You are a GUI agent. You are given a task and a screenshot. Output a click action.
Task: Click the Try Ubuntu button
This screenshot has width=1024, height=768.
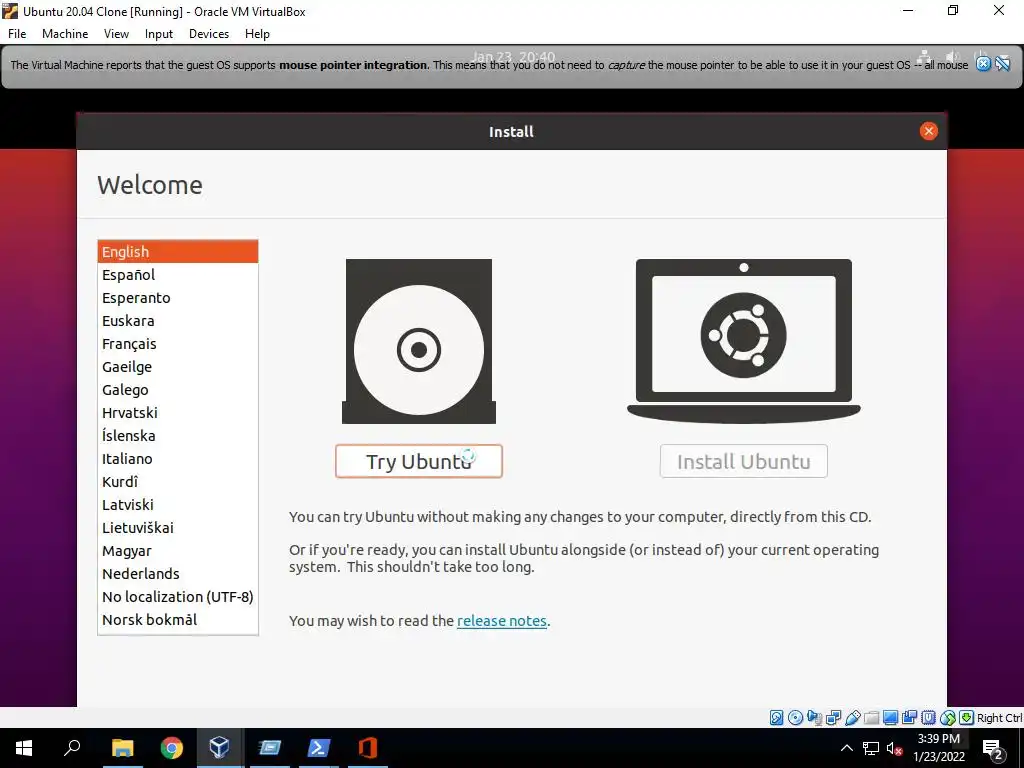point(419,462)
